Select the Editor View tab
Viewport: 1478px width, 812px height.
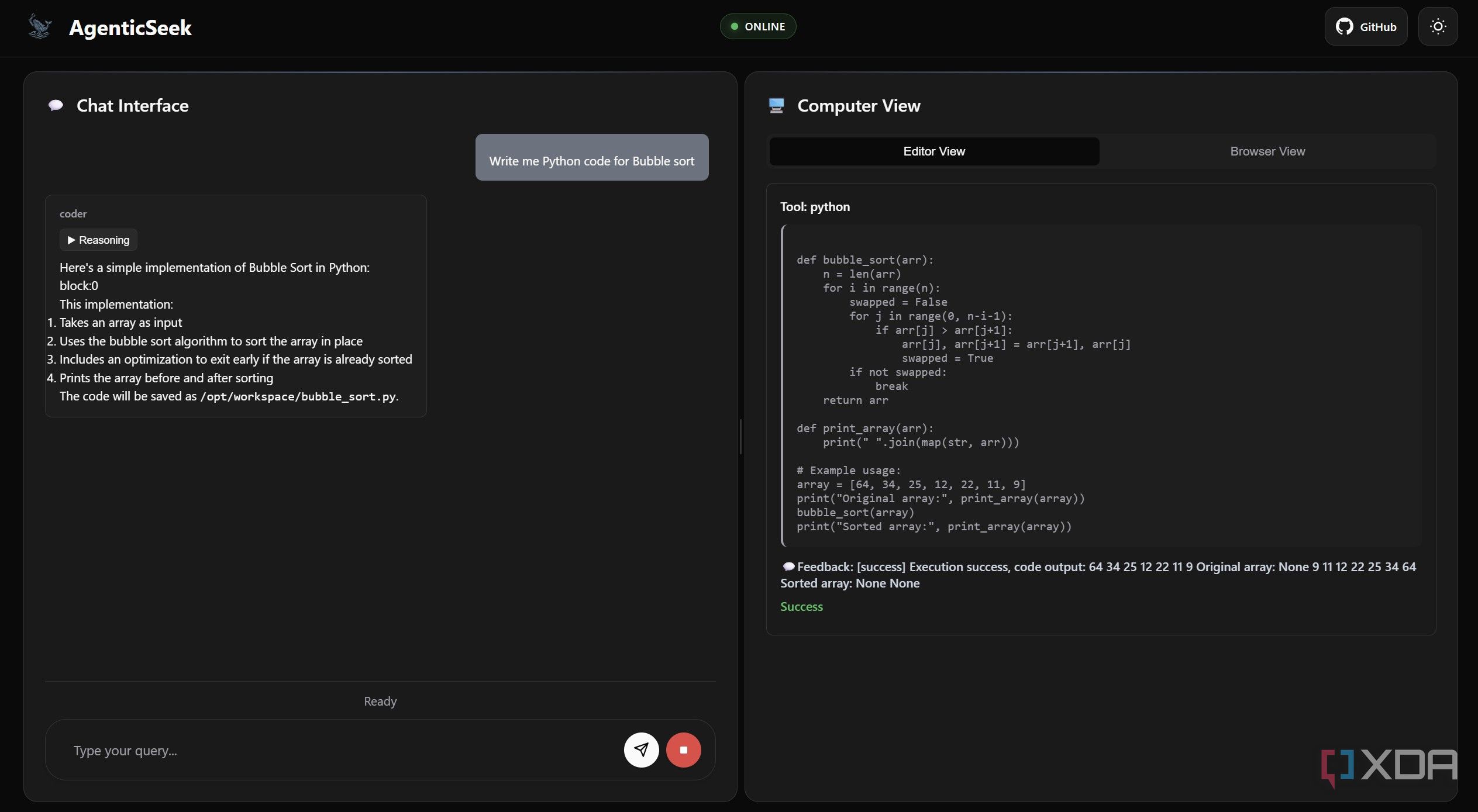tap(934, 151)
